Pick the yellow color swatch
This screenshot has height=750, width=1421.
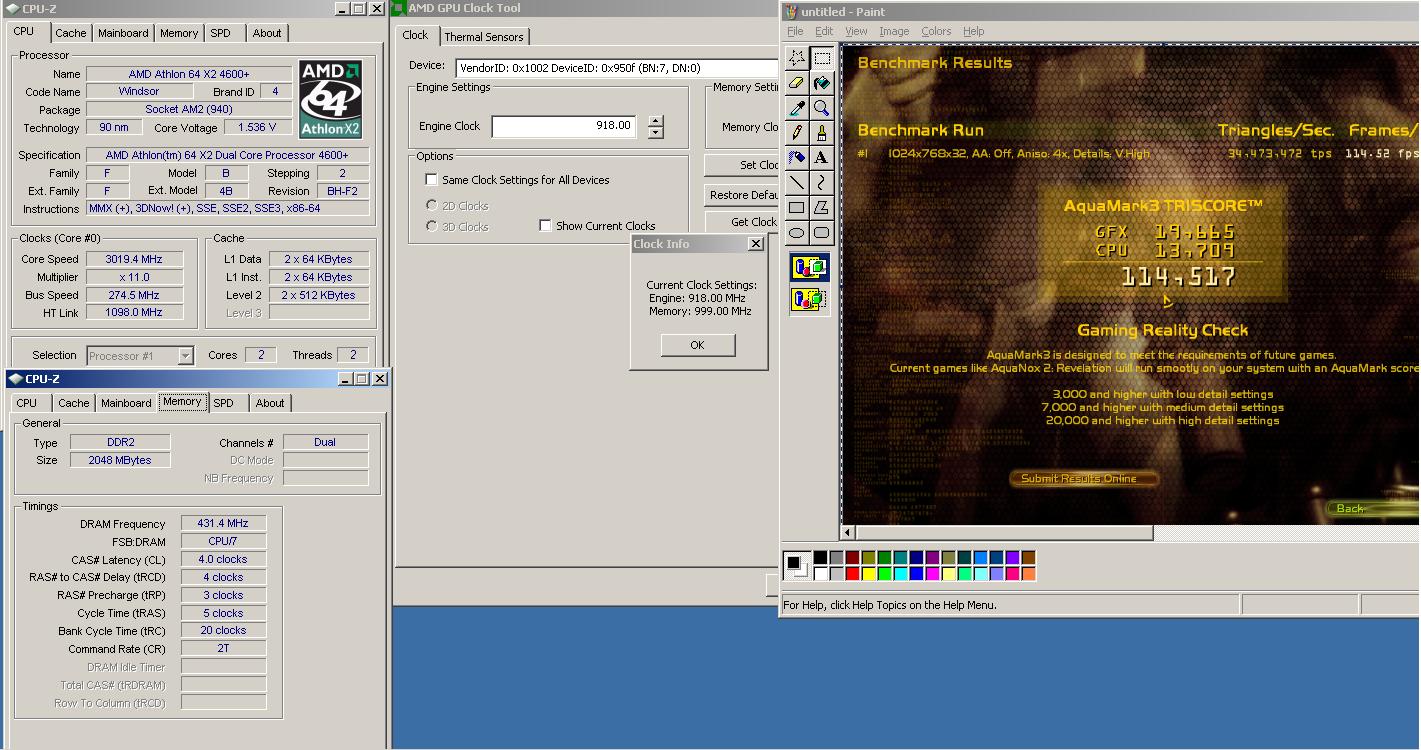[x=868, y=574]
